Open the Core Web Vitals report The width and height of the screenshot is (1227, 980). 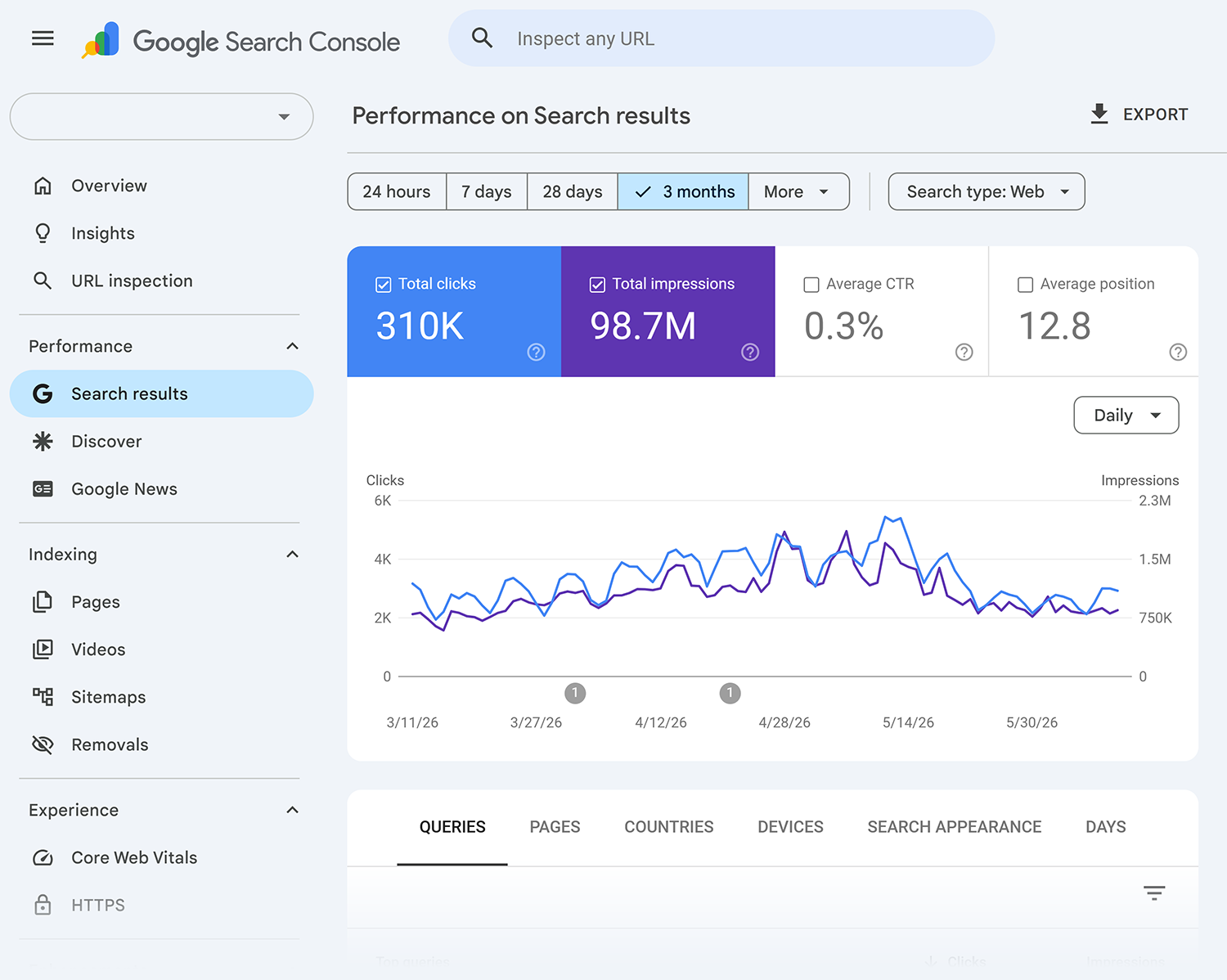[x=161, y=857]
